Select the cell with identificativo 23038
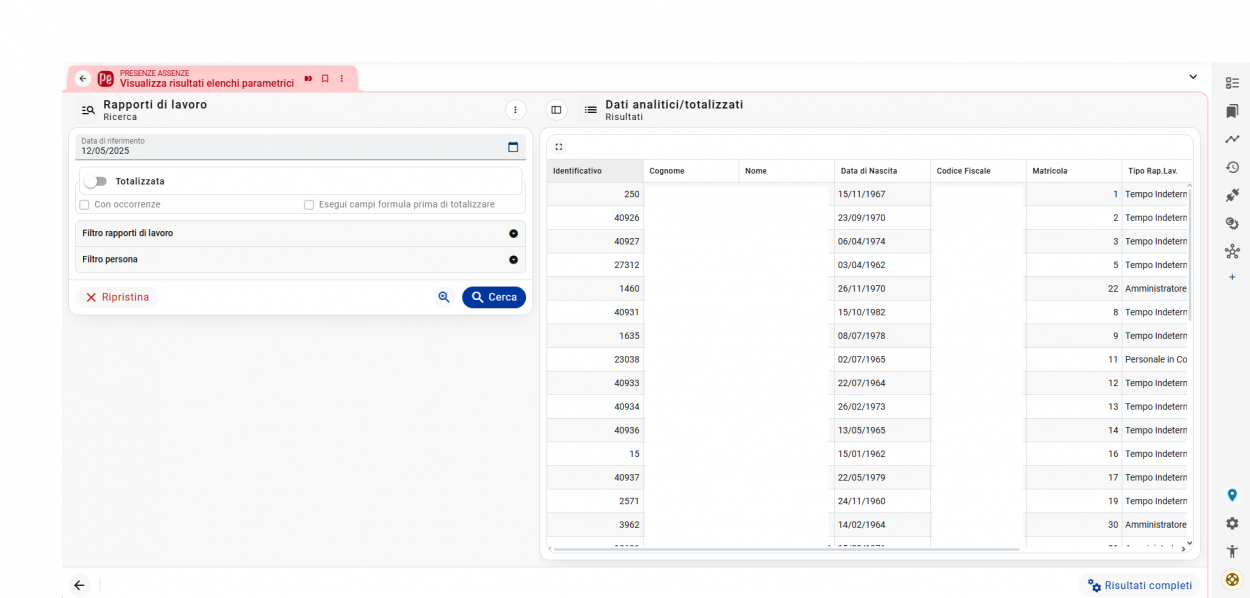The height and width of the screenshot is (598, 1250). pyautogui.click(x=595, y=359)
